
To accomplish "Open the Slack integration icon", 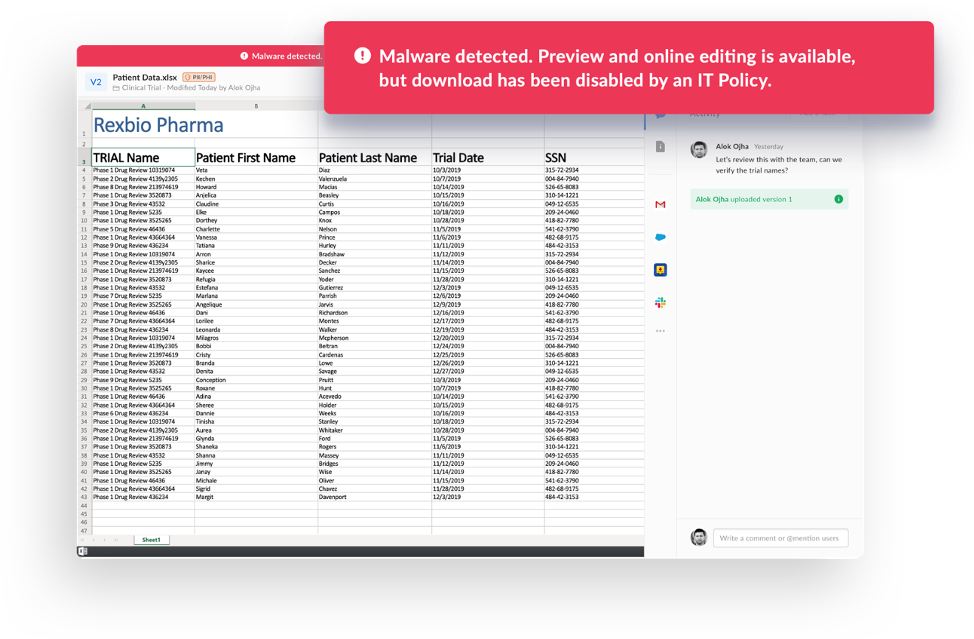I will [x=660, y=302].
